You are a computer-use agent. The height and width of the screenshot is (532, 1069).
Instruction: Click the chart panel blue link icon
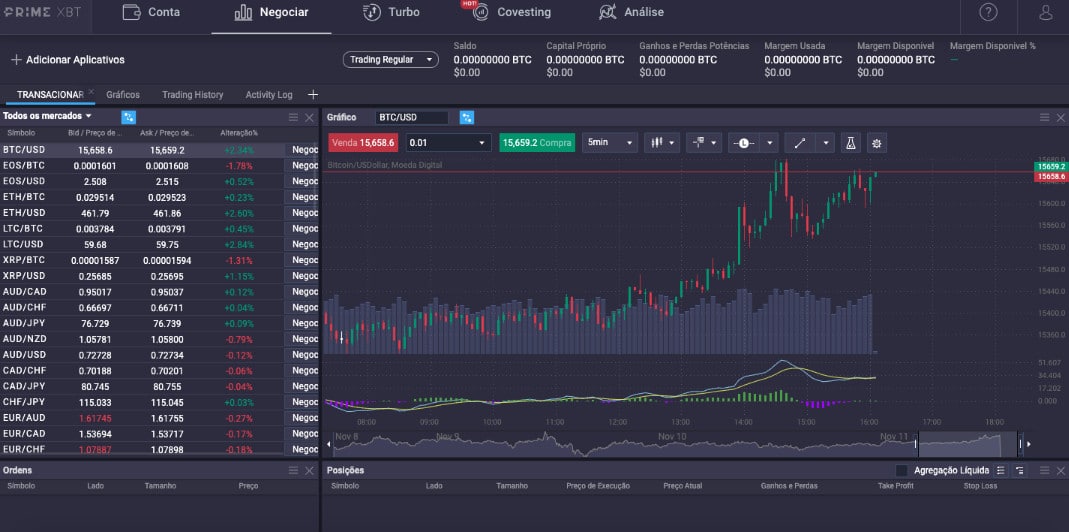tap(467, 117)
